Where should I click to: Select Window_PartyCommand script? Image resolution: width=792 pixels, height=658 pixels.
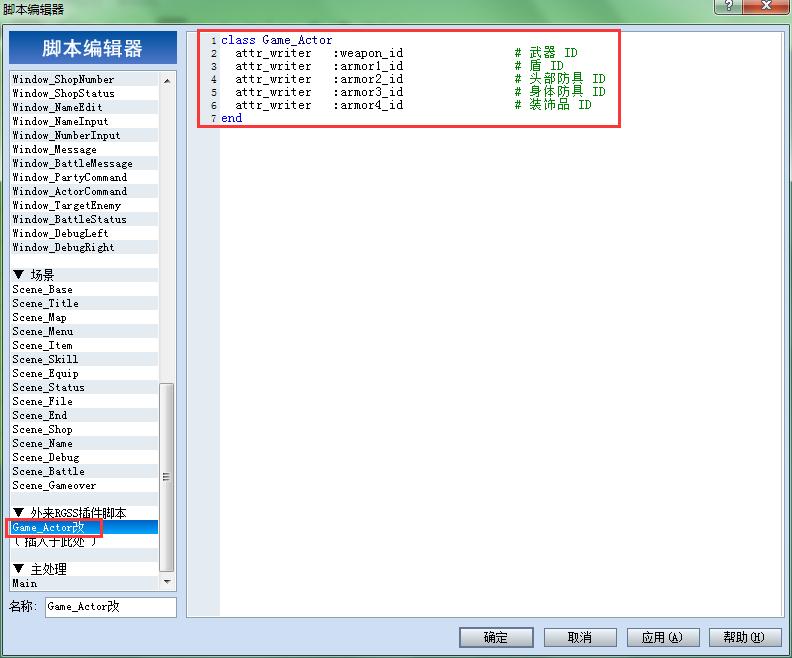(x=84, y=177)
